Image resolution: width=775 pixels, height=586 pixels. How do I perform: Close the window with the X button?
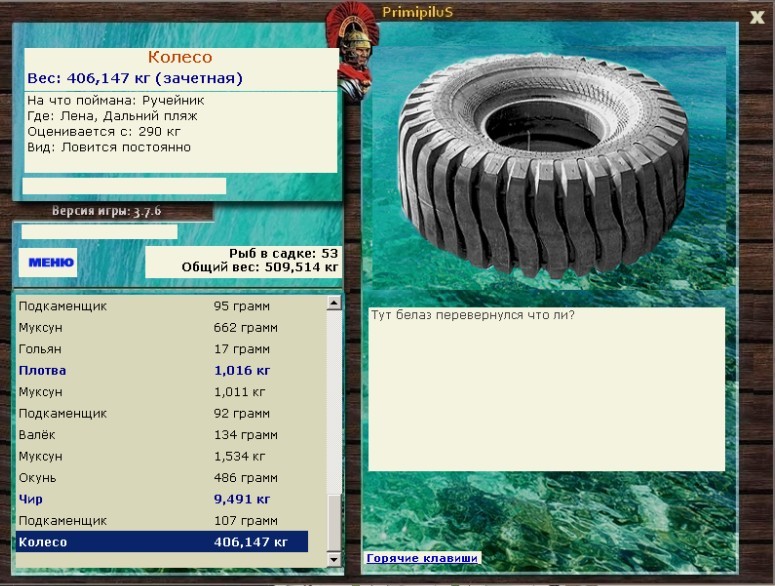click(757, 17)
